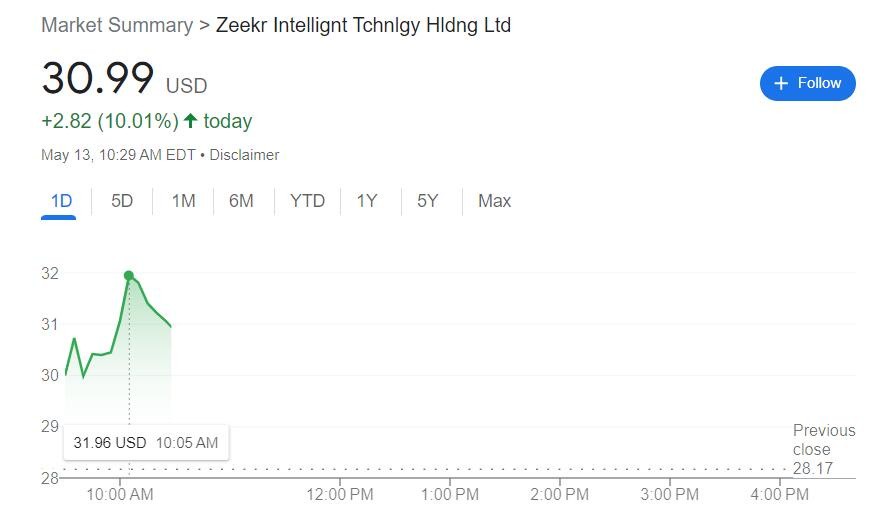Screen dimensions: 880x525
Task: Click the 30.99 stock price
Action: pos(98,79)
